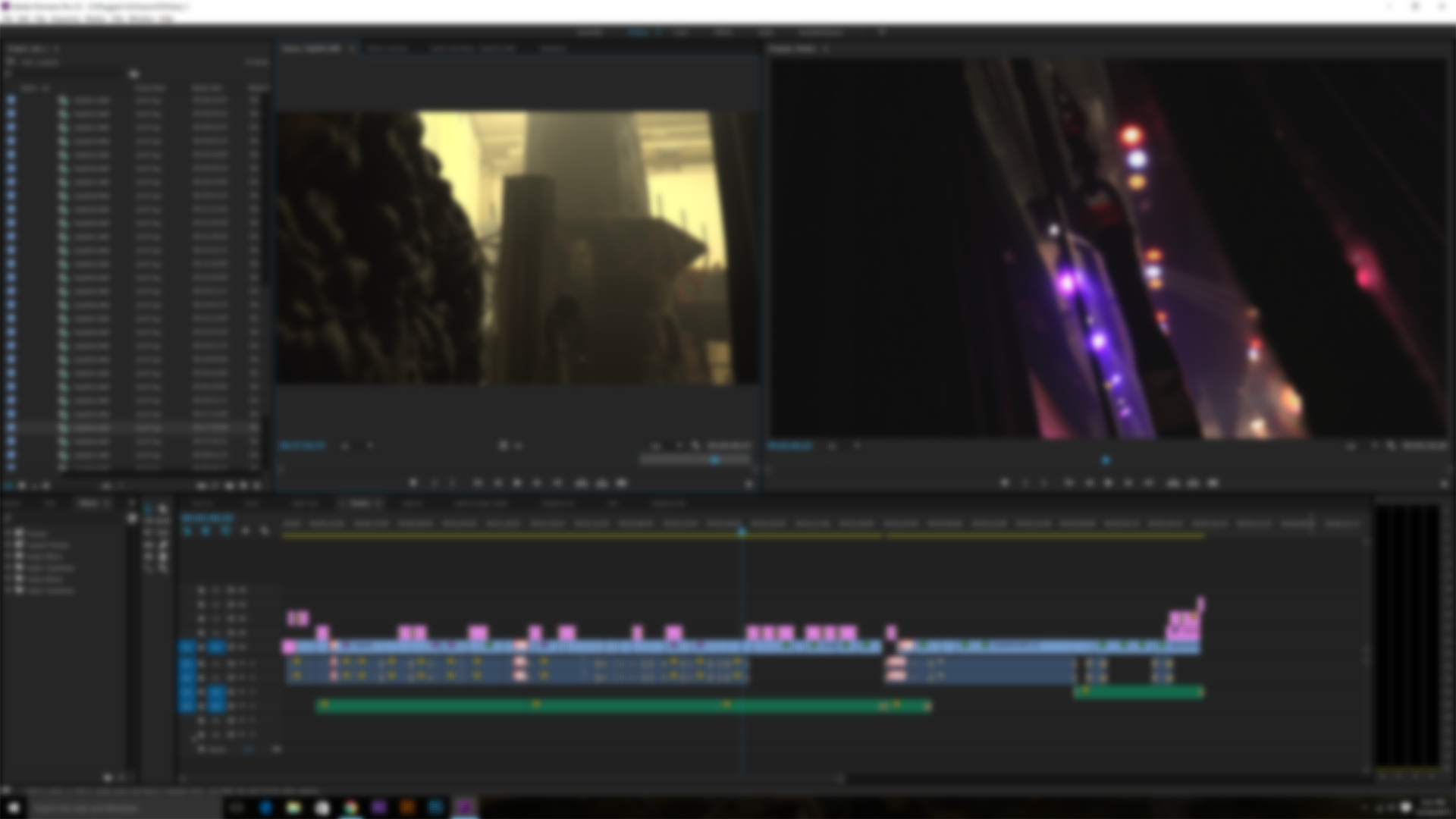Play the clip in Program monitor
The width and height of the screenshot is (1456, 819).
click(x=1108, y=483)
